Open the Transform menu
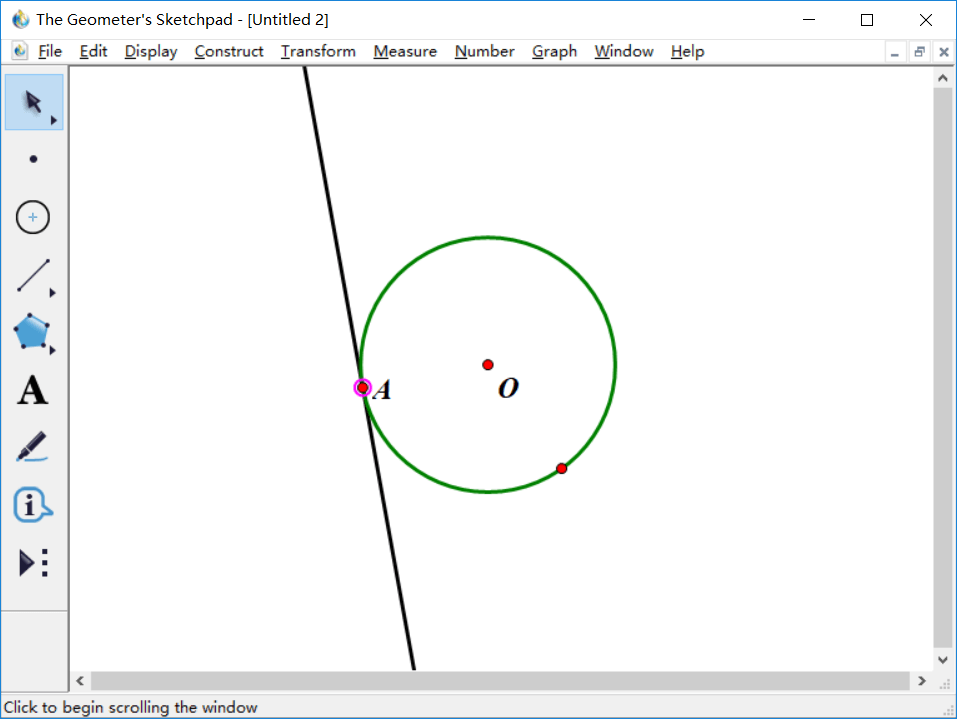The width and height of the screenshot is (957, 719). 318,51
